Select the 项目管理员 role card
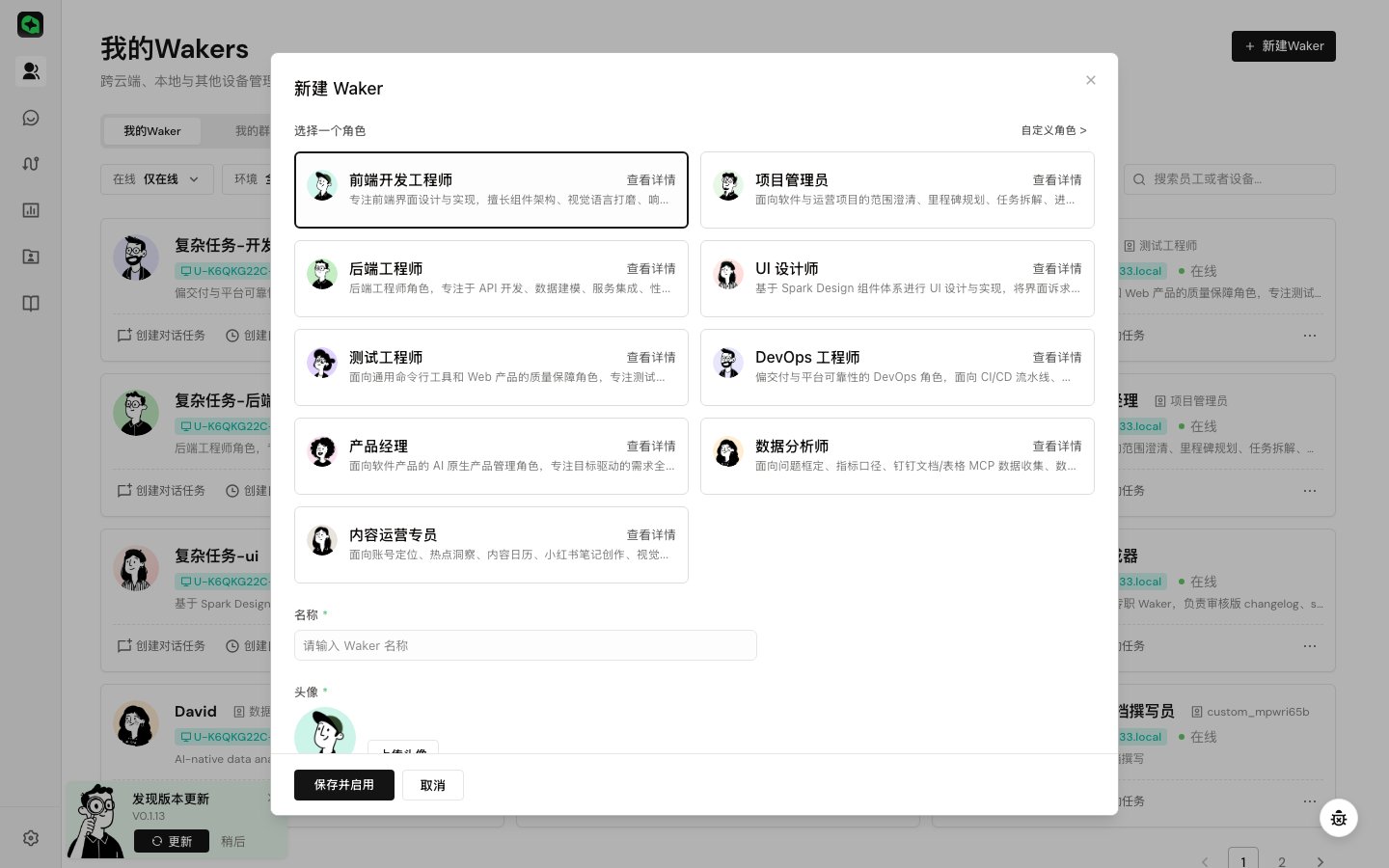1389x868 pixels. click(897, 190)
